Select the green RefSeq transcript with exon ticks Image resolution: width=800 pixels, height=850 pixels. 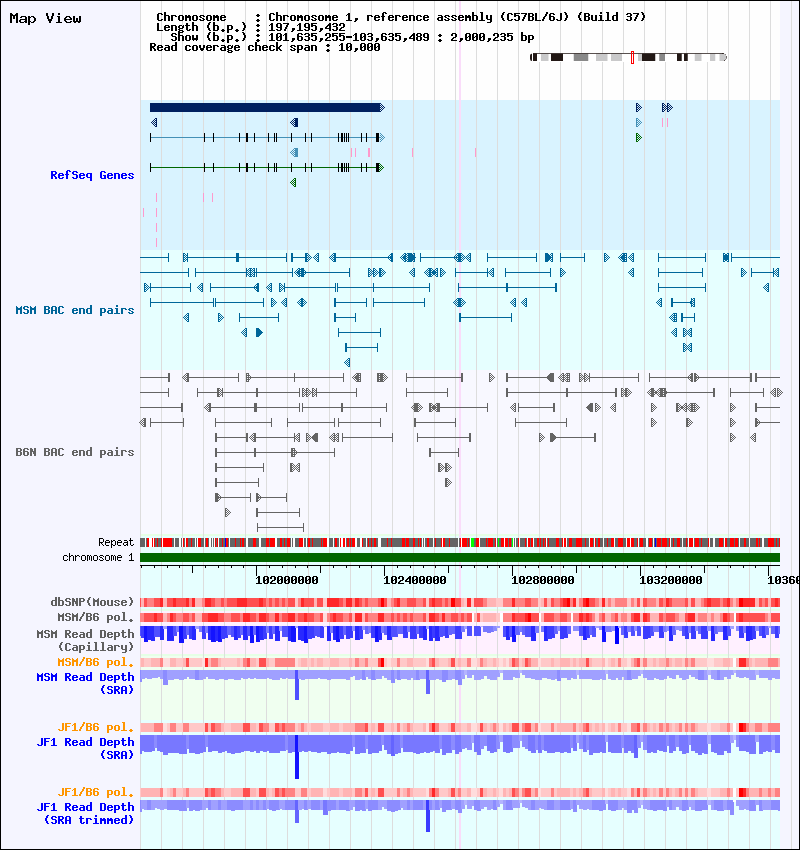tap(267, 168)
